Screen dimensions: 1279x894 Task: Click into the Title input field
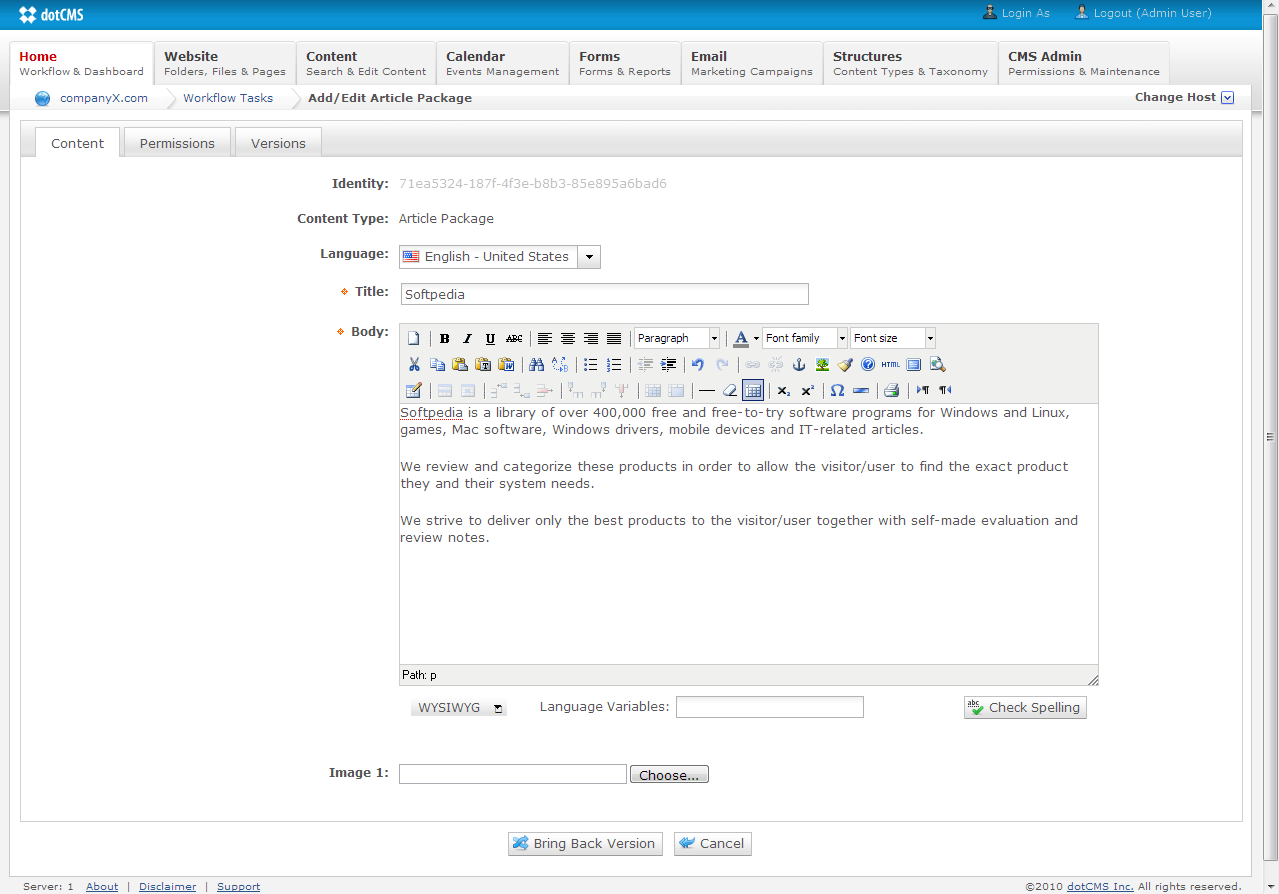[604, 294]
